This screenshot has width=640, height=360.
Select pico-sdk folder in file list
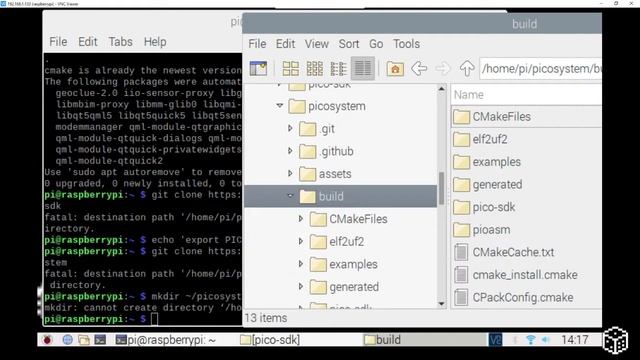tap(484, 207)
